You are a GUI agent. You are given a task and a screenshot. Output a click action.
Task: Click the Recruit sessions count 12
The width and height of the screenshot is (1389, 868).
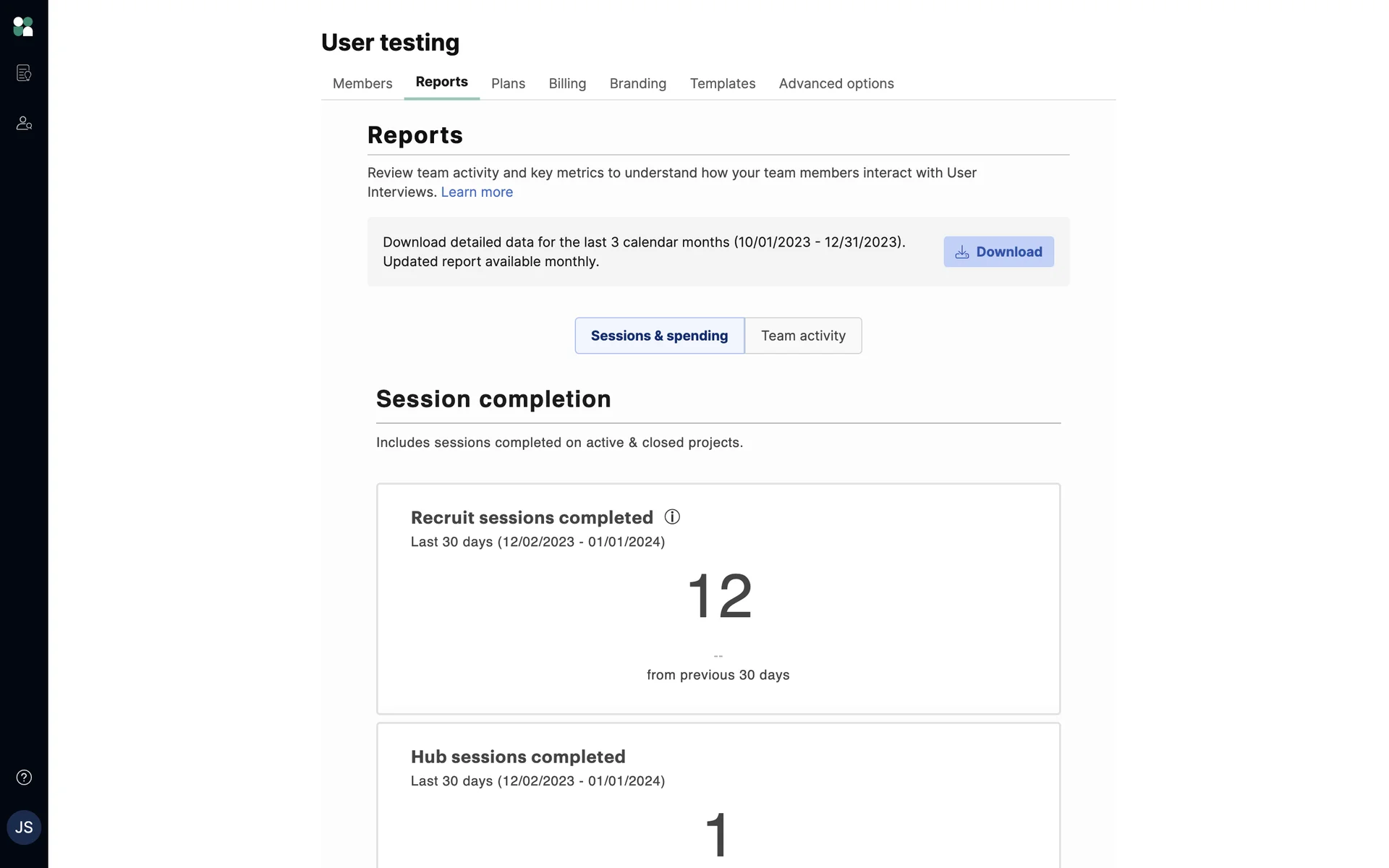719,595
